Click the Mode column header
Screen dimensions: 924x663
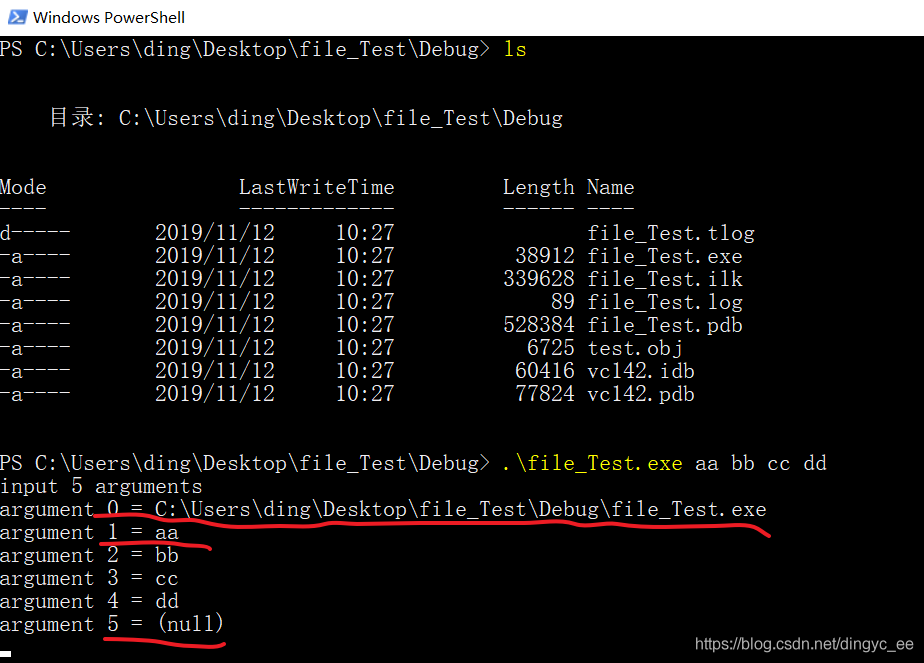point(23,187)
